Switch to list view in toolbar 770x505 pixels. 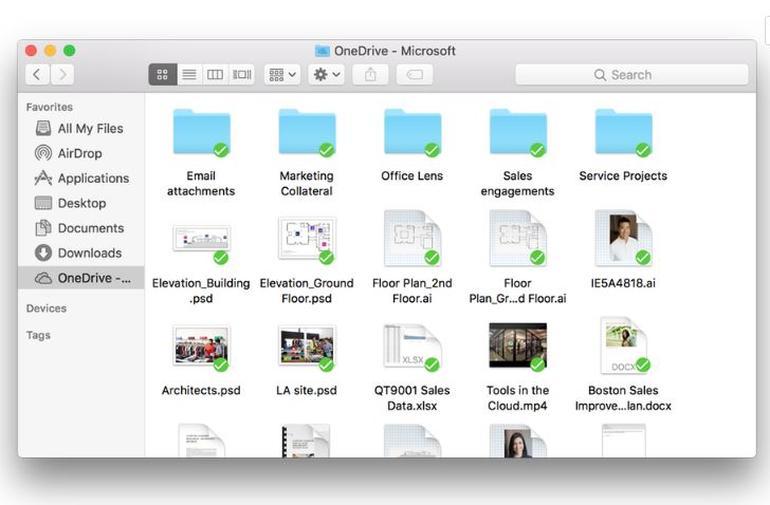tap(189, 74)
